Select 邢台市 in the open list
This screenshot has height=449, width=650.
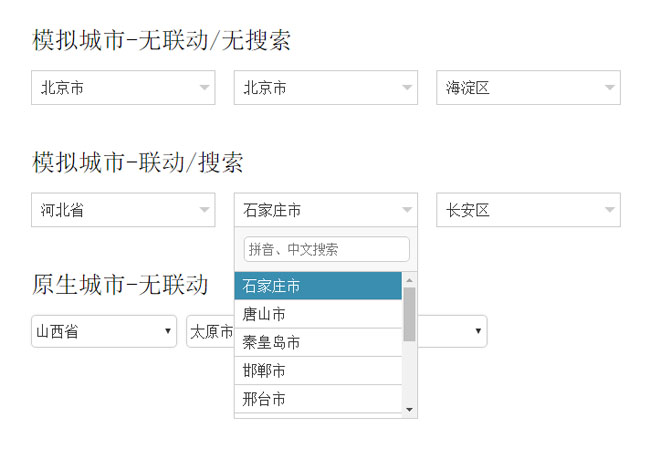click(318, 398)
